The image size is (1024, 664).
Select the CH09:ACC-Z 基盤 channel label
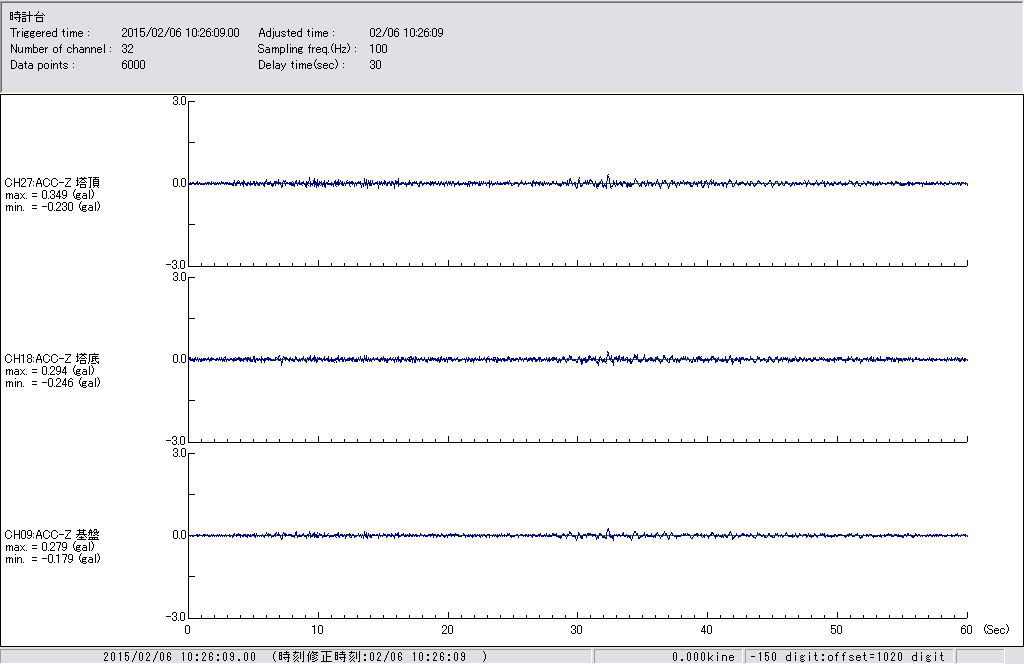(x=52, y=535)
